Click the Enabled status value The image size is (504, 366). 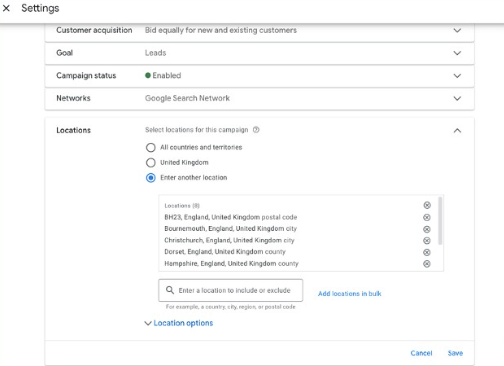[x=163, y=76]
